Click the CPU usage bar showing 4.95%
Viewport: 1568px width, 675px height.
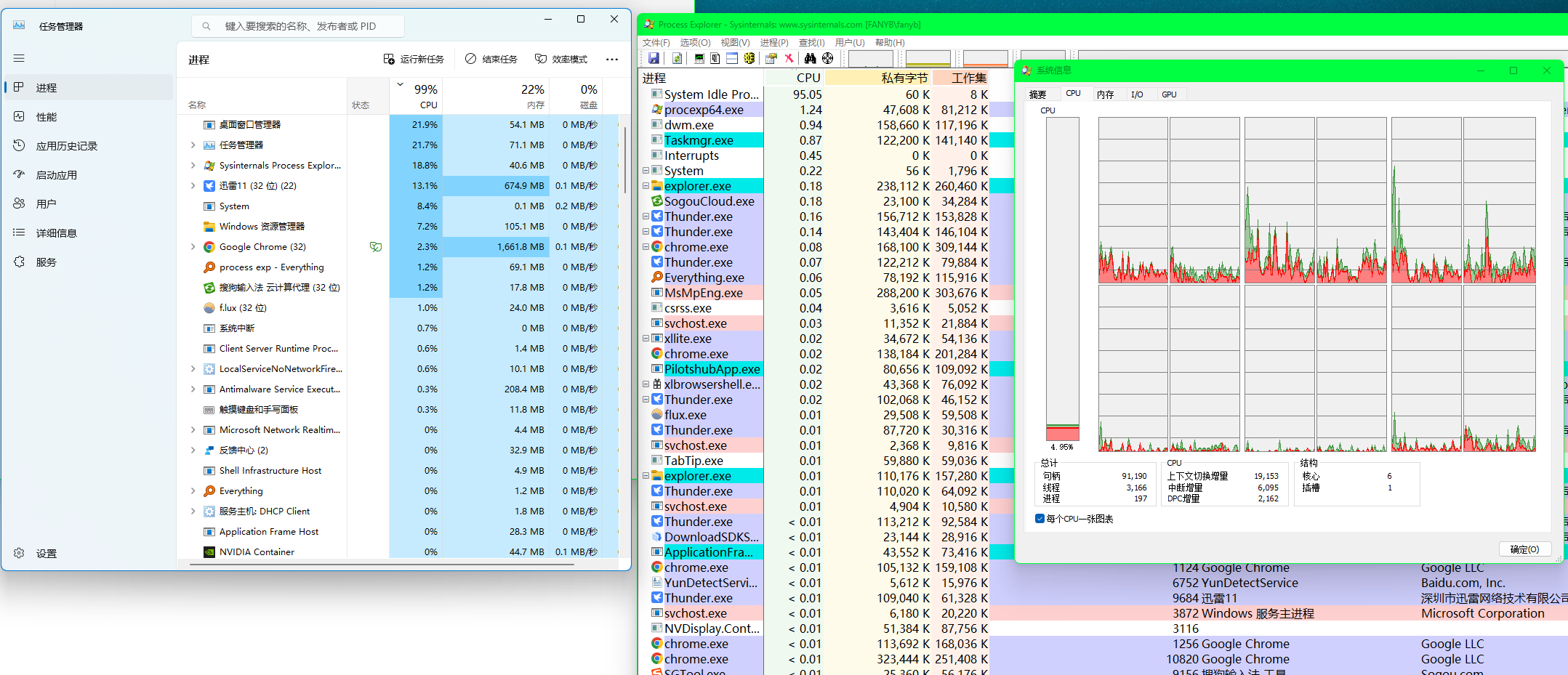[x=1062, y=279]
